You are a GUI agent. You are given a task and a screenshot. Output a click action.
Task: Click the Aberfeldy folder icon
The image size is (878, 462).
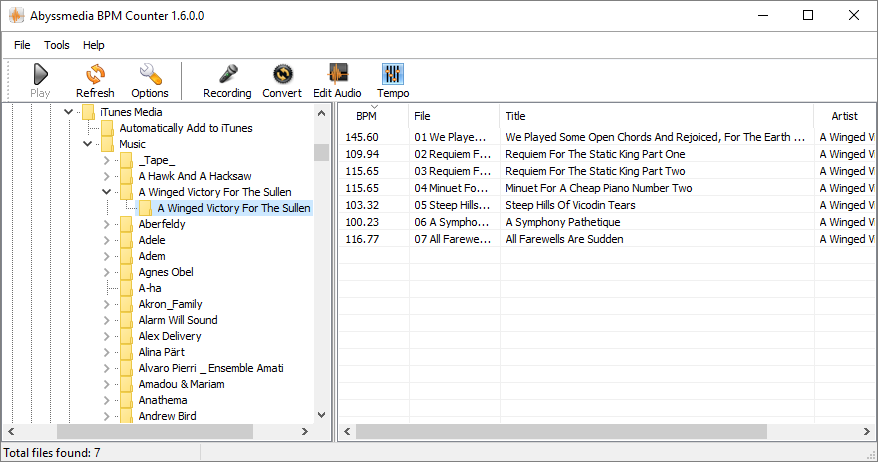pyautogui.click(x=127, y=224)
